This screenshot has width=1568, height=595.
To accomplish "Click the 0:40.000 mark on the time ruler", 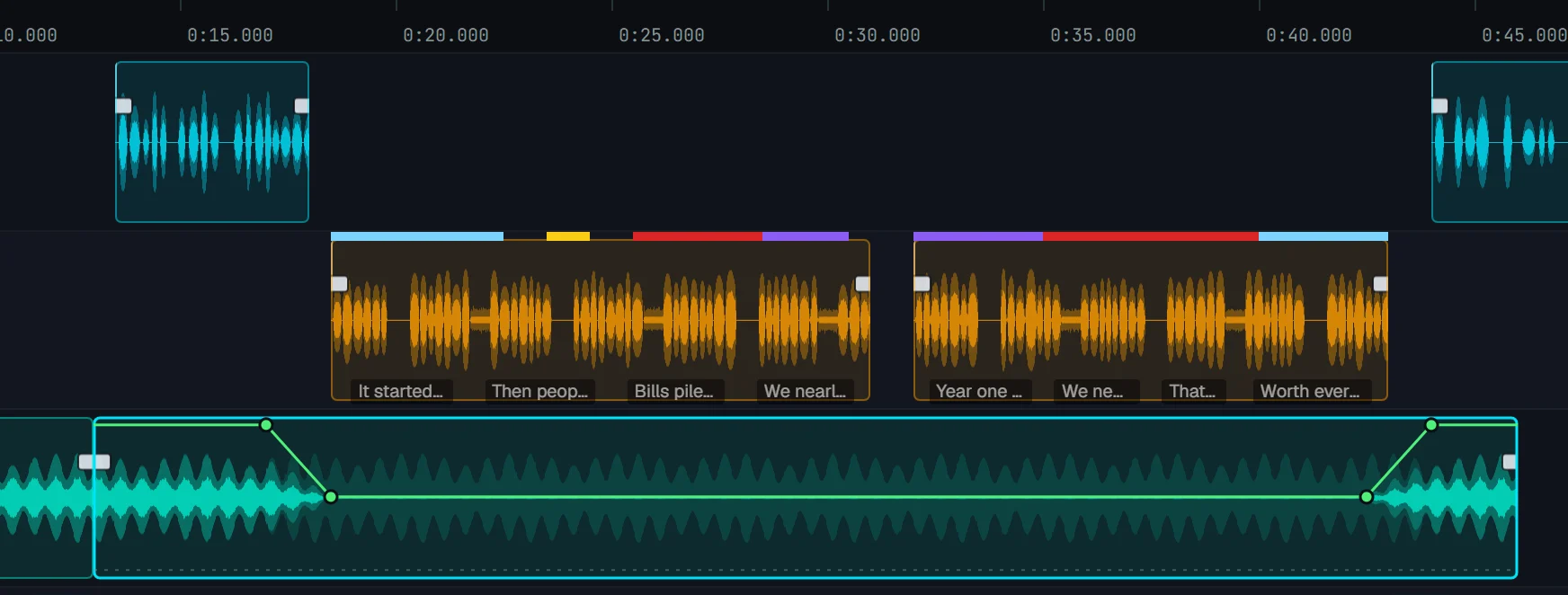I will pos(1308,35).
